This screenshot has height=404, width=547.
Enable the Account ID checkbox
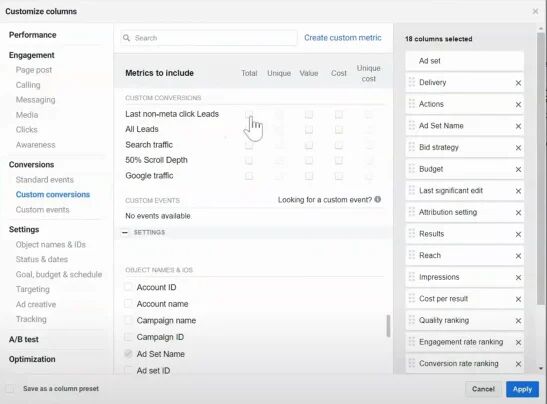(128, 287)
